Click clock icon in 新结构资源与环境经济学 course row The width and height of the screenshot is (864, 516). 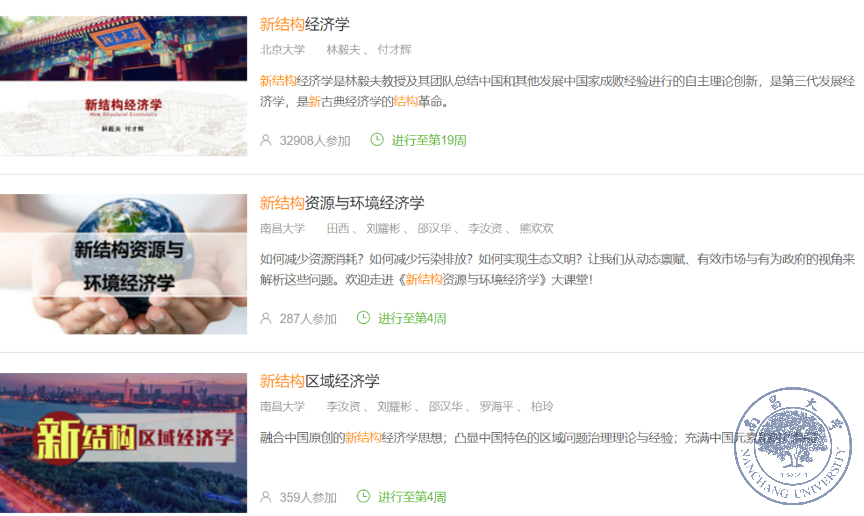coord(363,318)
